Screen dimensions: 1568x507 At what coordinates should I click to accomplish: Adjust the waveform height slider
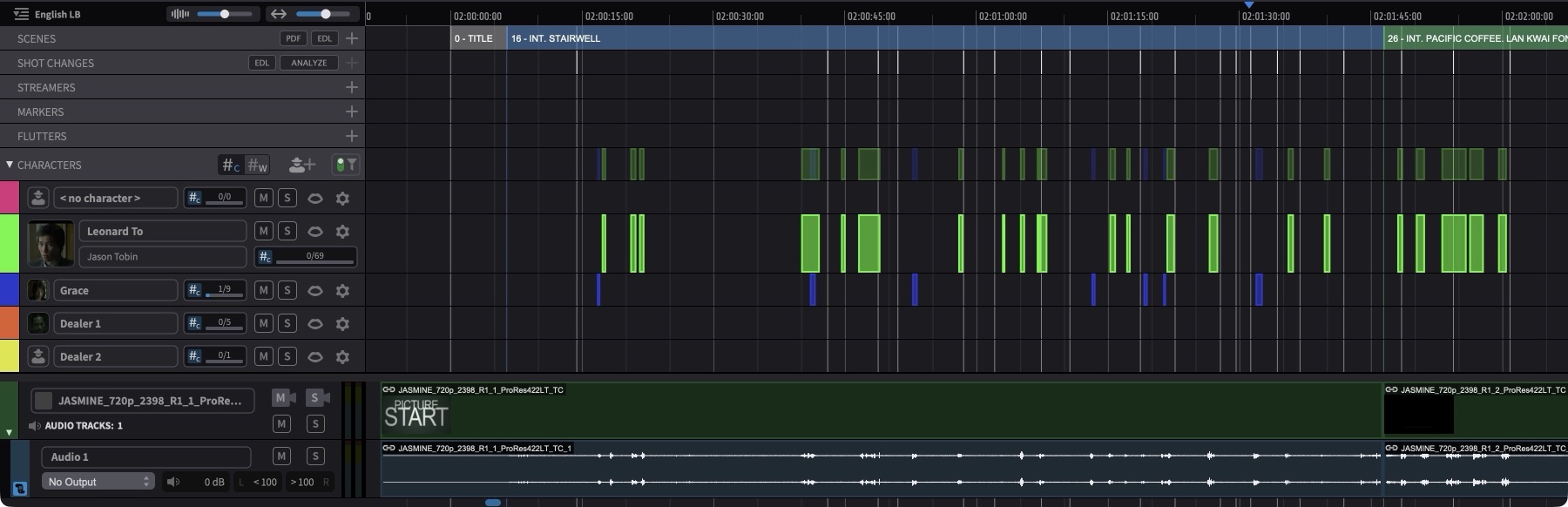tap(225, 14)
